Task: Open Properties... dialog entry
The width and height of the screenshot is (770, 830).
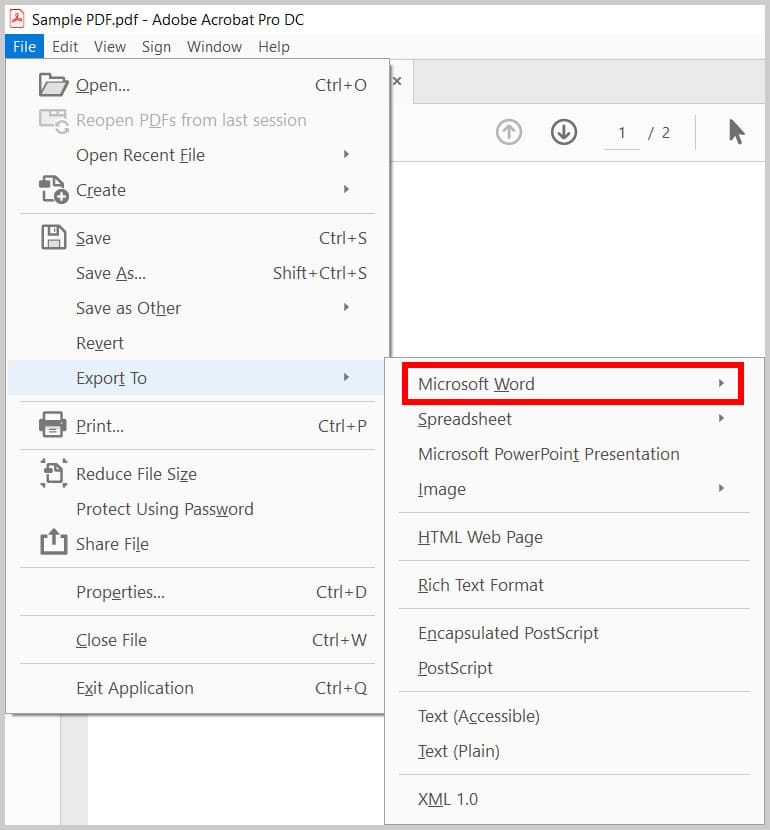Action: pos(196,592)
